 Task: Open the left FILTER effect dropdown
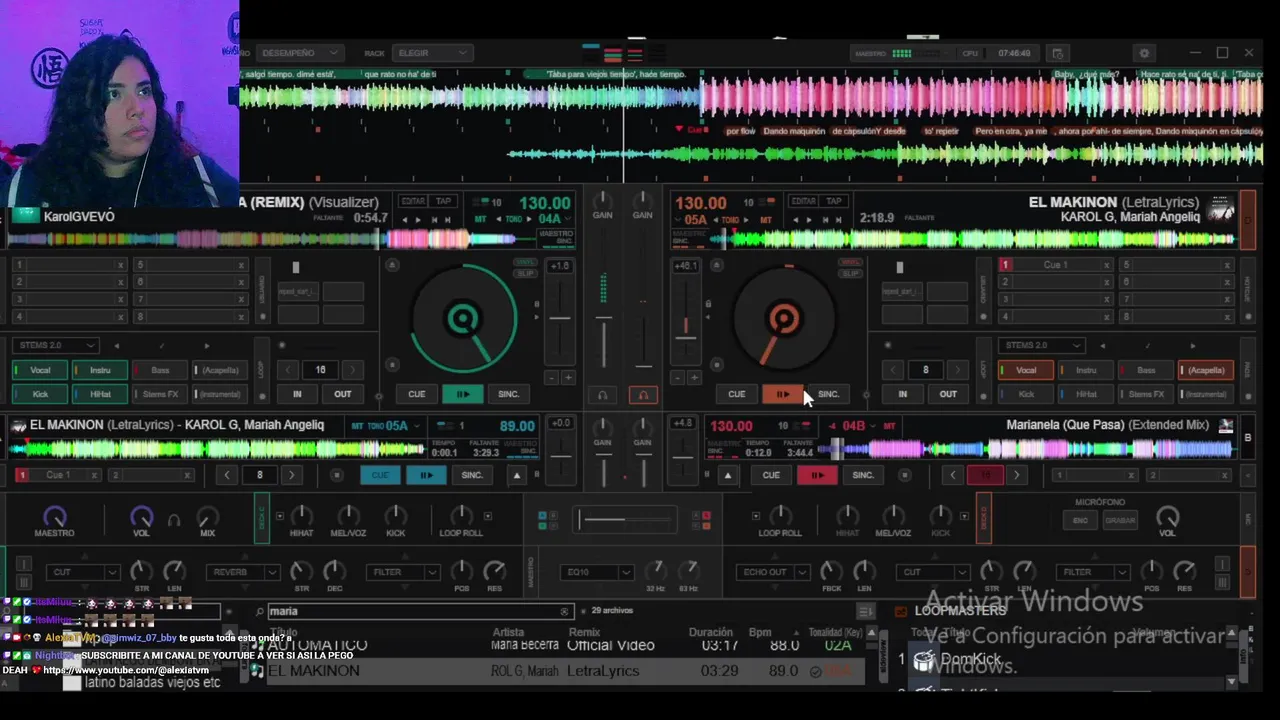tap(403, 572)
